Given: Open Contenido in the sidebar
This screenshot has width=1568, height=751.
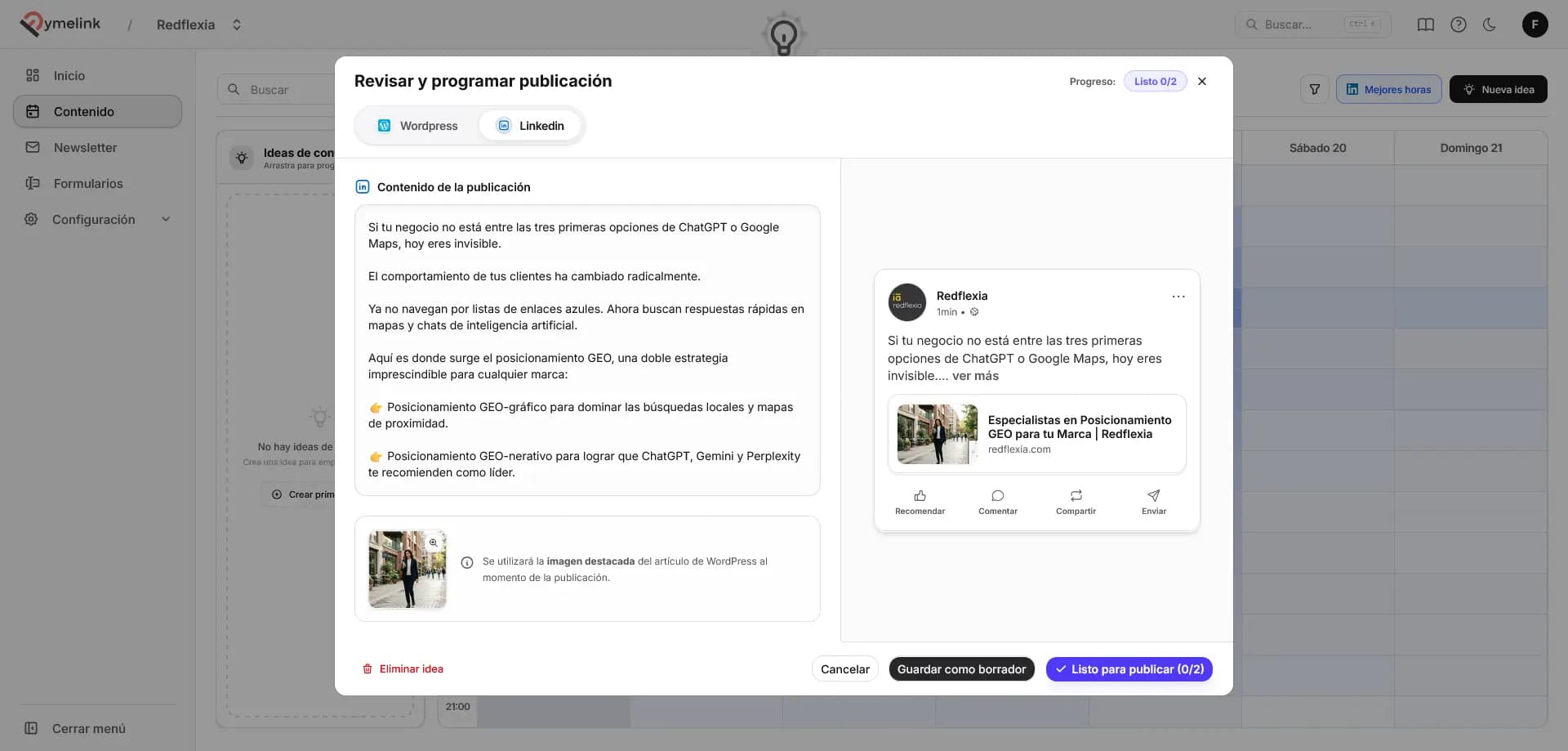Looking at the screenshot, I should coord(97,111).
